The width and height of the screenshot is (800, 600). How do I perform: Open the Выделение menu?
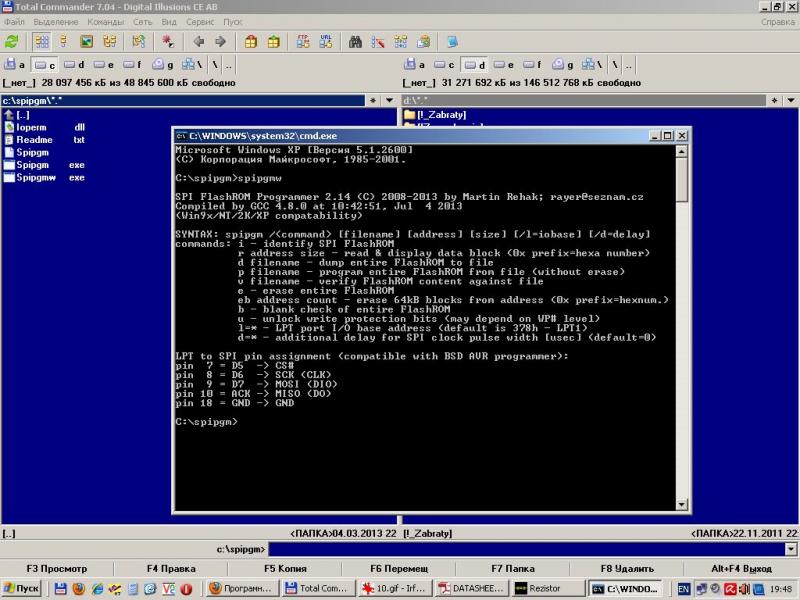coord(56,22)
